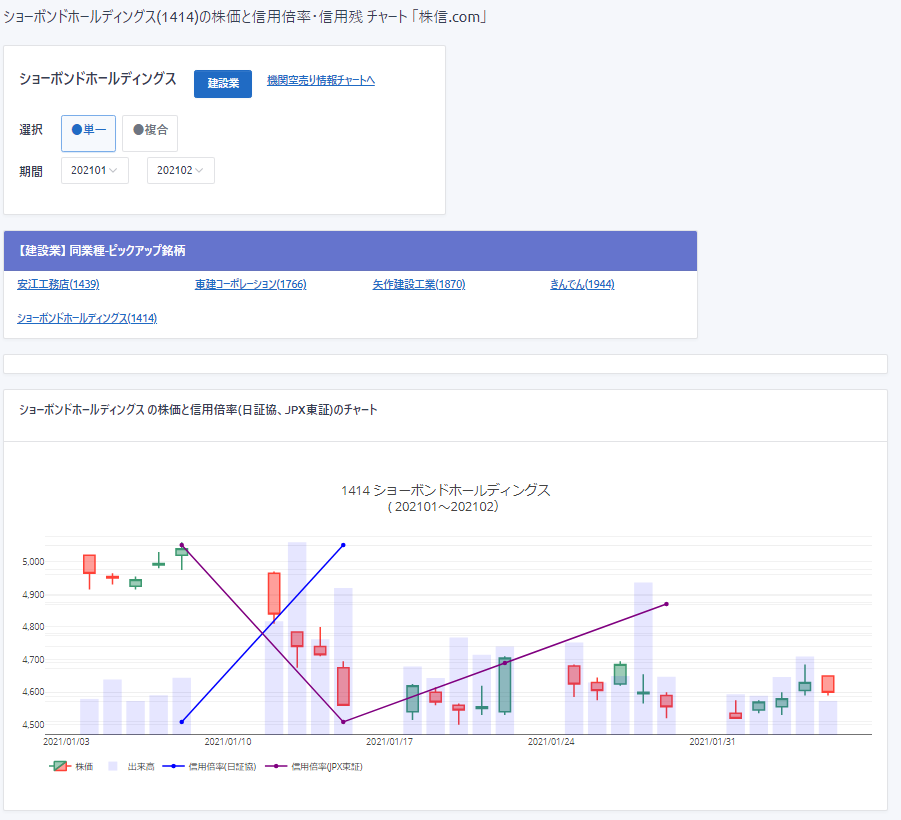
Task: Click the blue line endpoint at top
Action: tap(343, 545)
